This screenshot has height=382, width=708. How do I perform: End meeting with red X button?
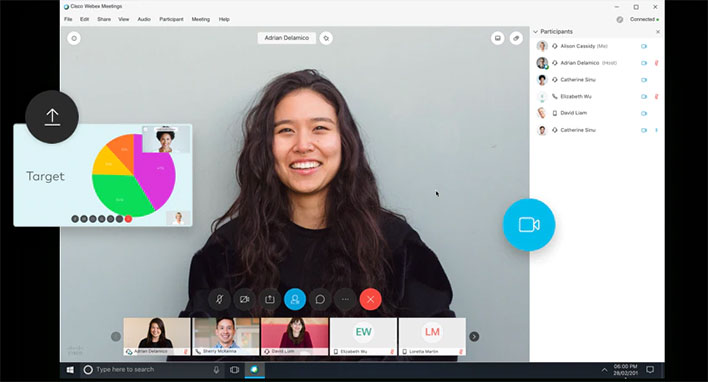371,299
